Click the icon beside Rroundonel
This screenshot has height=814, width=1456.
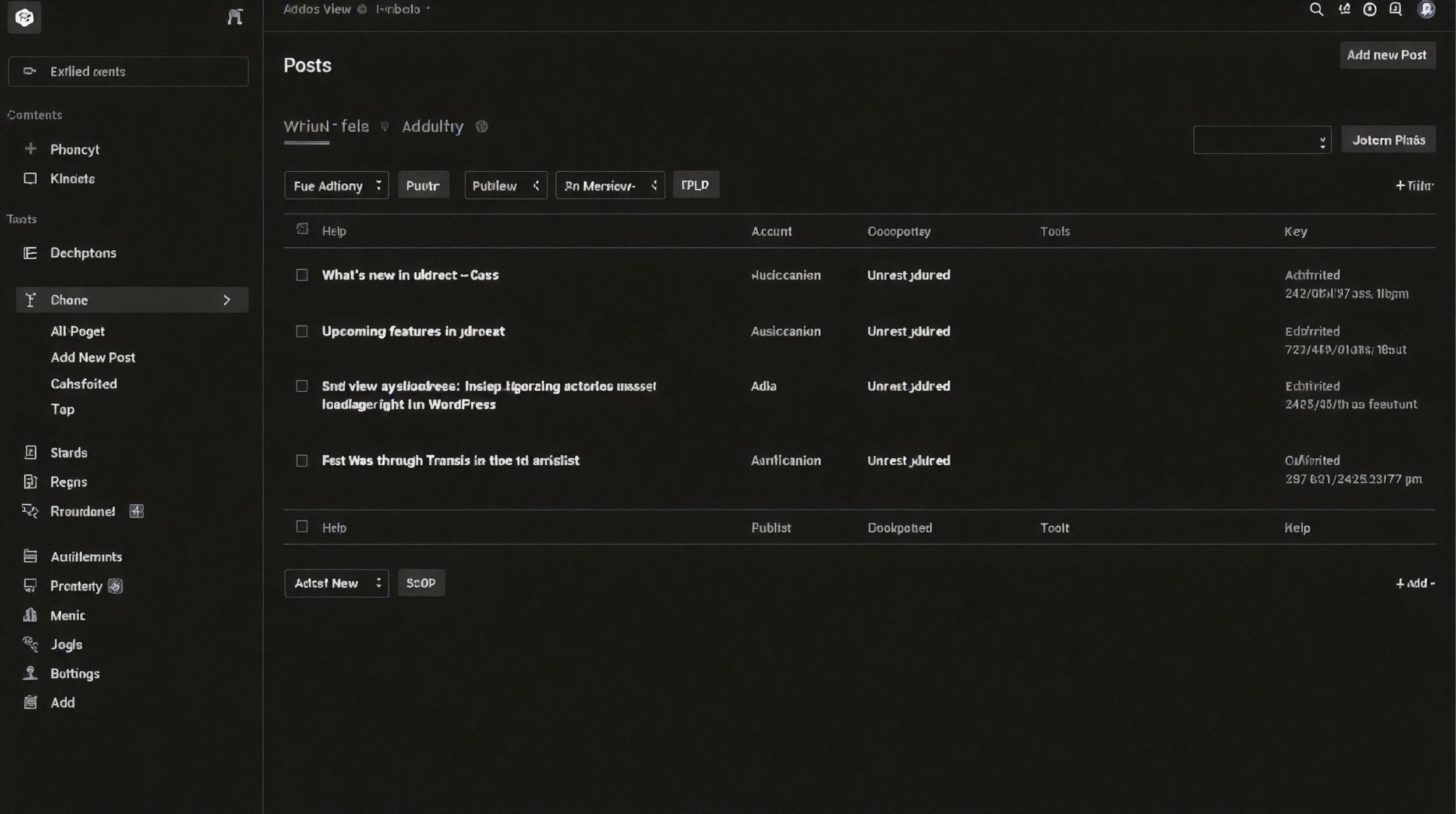click(30, 511)
